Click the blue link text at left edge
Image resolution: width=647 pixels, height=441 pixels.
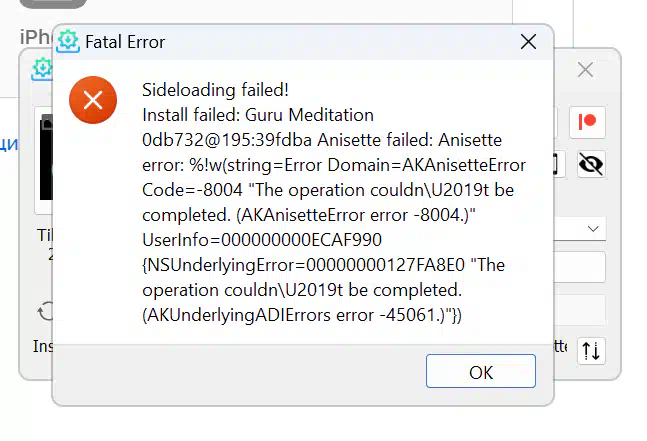pos(9,144)
